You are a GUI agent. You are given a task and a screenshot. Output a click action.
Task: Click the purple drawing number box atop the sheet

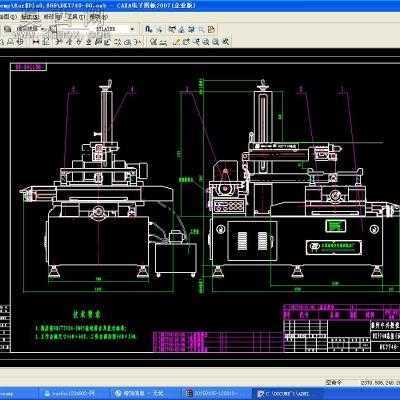(29, 67)
